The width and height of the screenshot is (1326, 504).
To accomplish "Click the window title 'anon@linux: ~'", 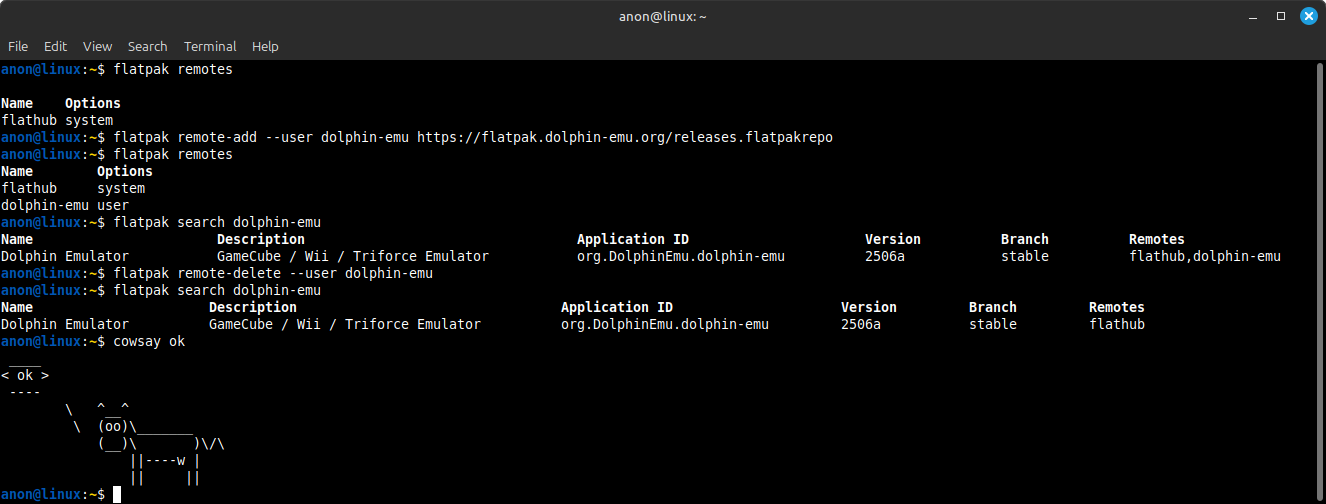I will pyautogui.click(x=663, y=16).
